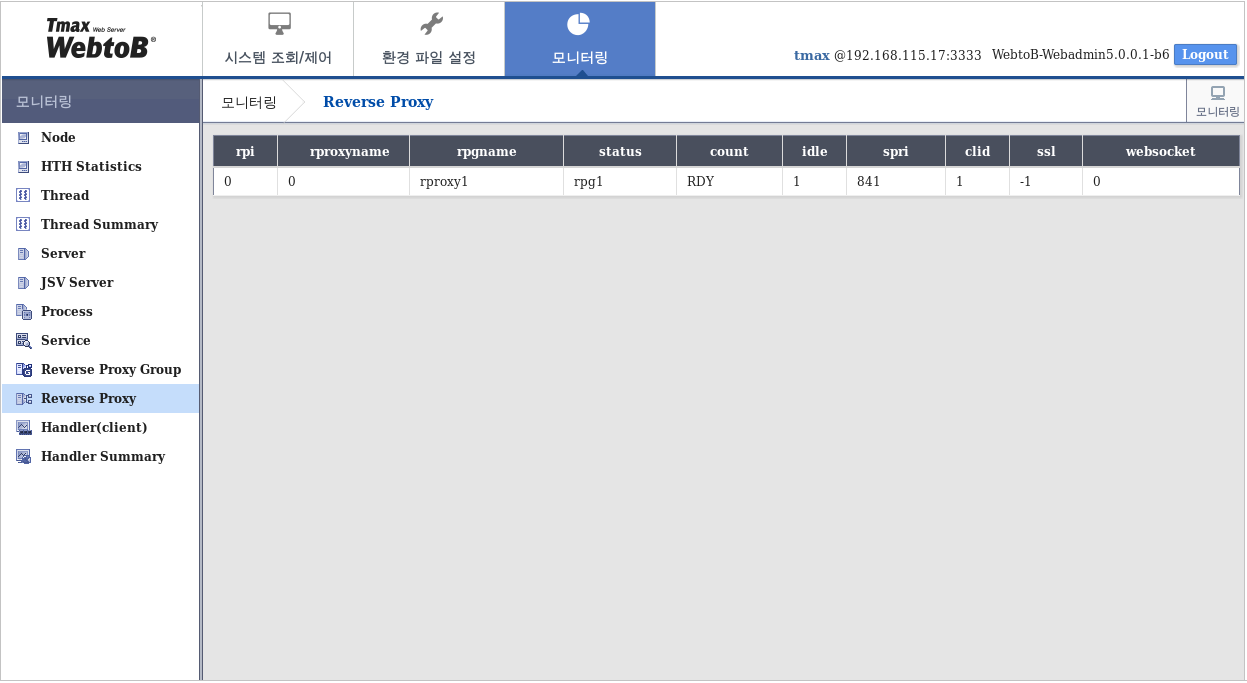Select the Service monitoring icon

23,340
